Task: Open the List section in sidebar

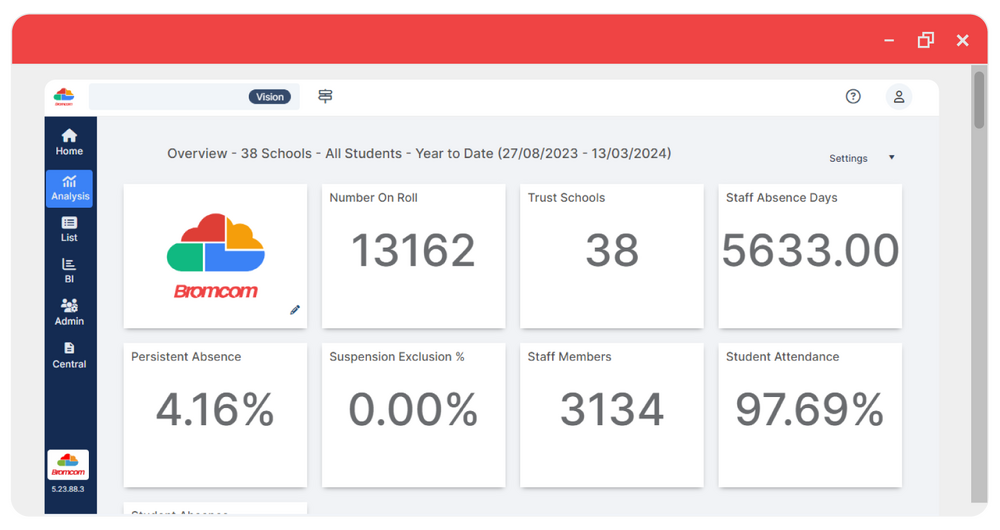Action: [x=69, y=229]
